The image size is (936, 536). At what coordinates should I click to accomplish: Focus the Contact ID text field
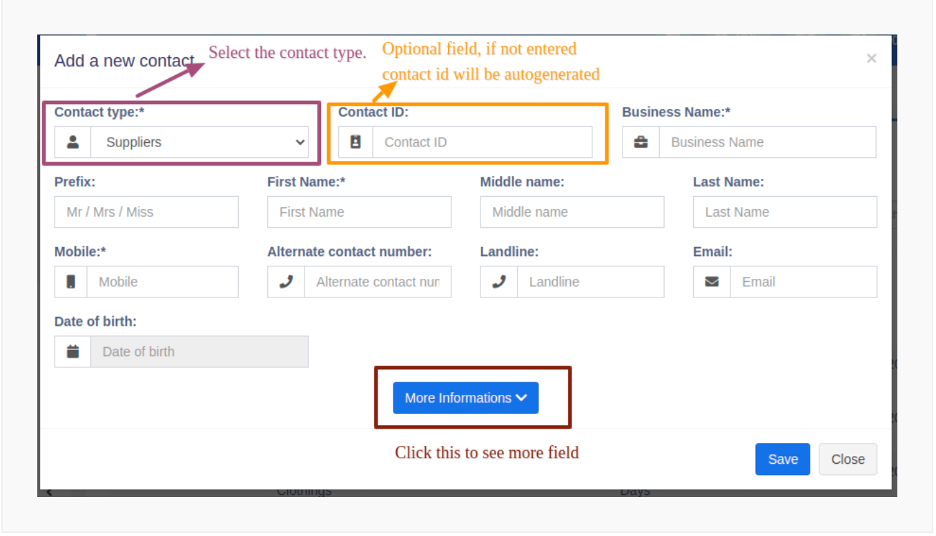click(x=482, y=142)
